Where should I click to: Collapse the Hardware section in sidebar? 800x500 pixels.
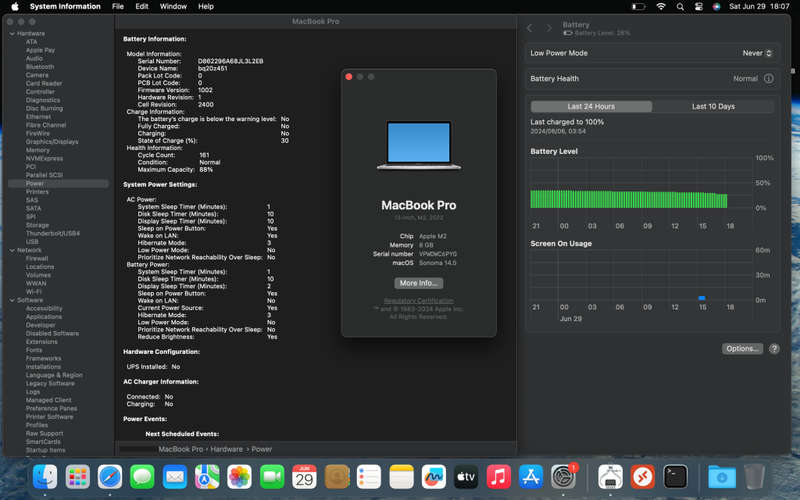pos(12,34)
